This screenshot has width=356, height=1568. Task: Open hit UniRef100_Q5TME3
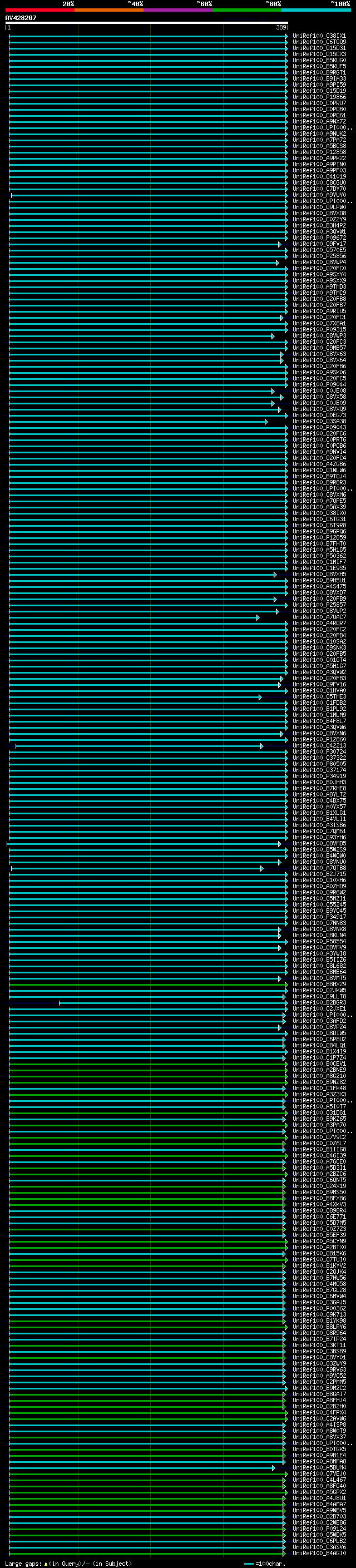pos(319,697)
